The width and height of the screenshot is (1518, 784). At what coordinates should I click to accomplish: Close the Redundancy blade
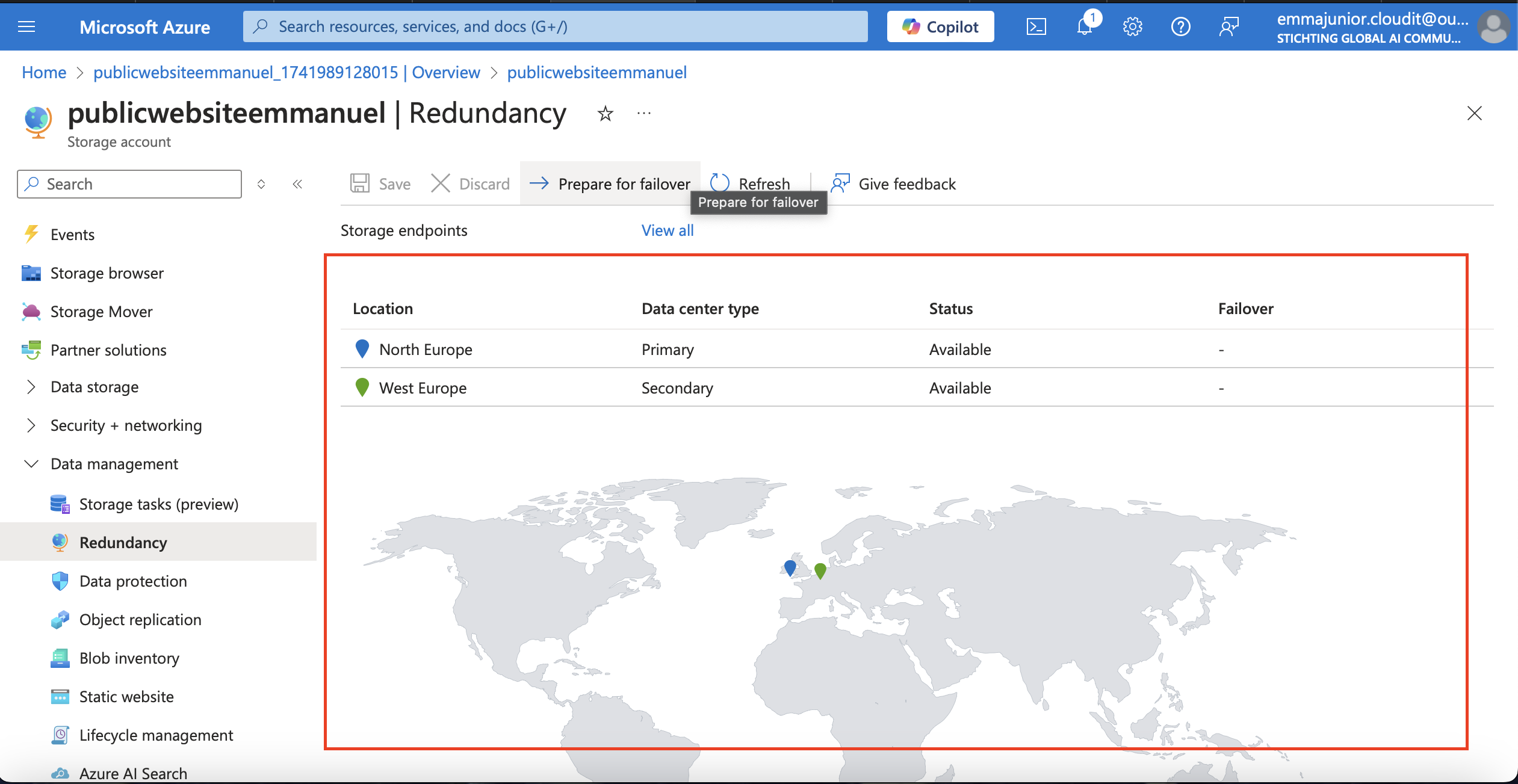click(1474, 113)
